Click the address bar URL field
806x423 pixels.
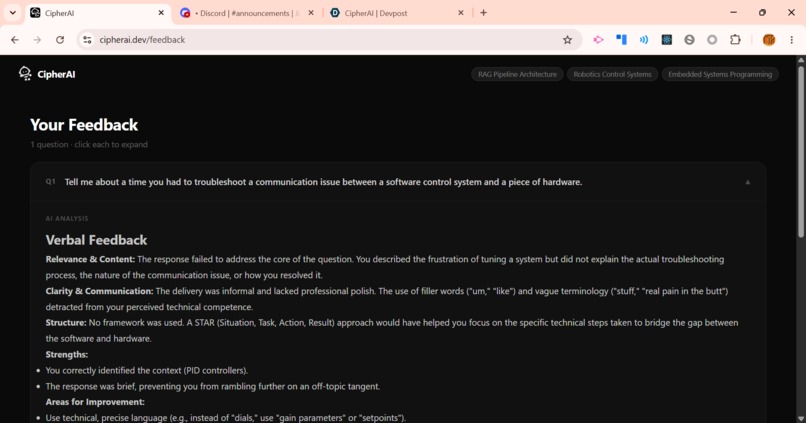tap(329, 40)
